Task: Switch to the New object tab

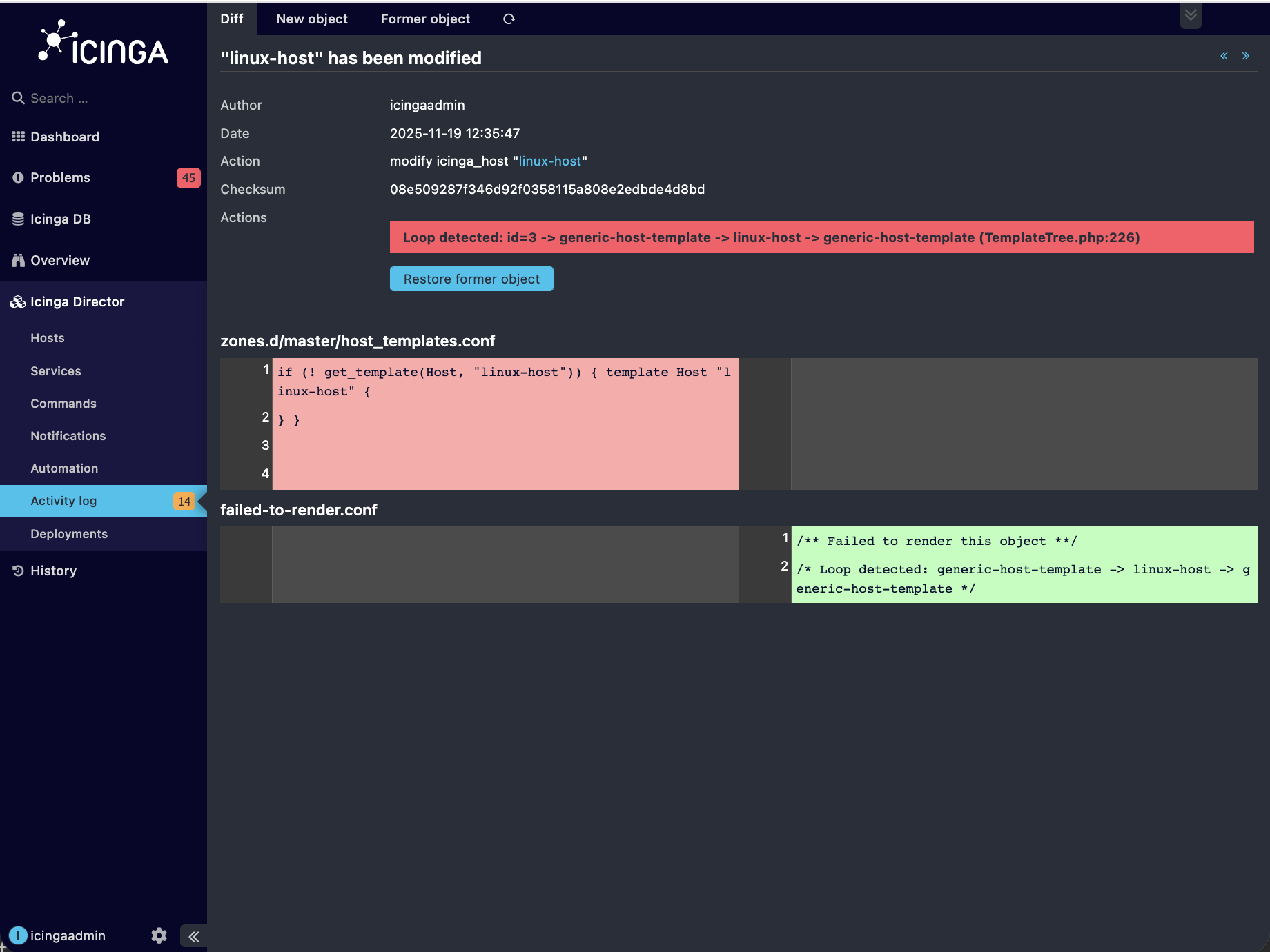Action: [312, 19]
